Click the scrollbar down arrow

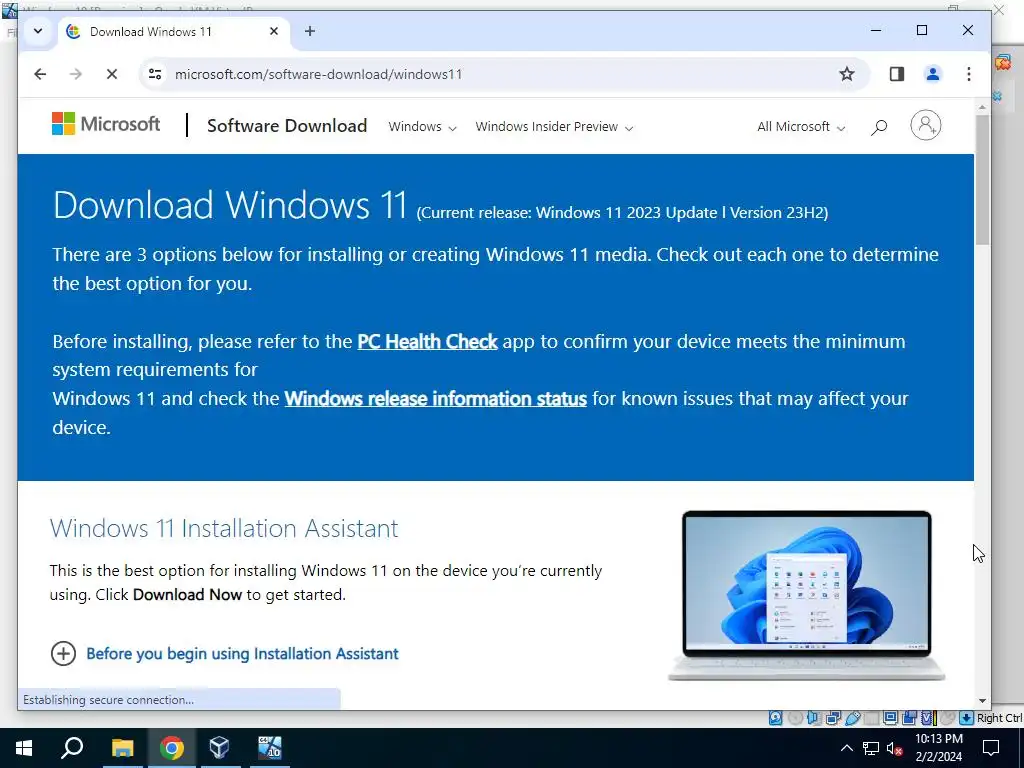point(982,701)
